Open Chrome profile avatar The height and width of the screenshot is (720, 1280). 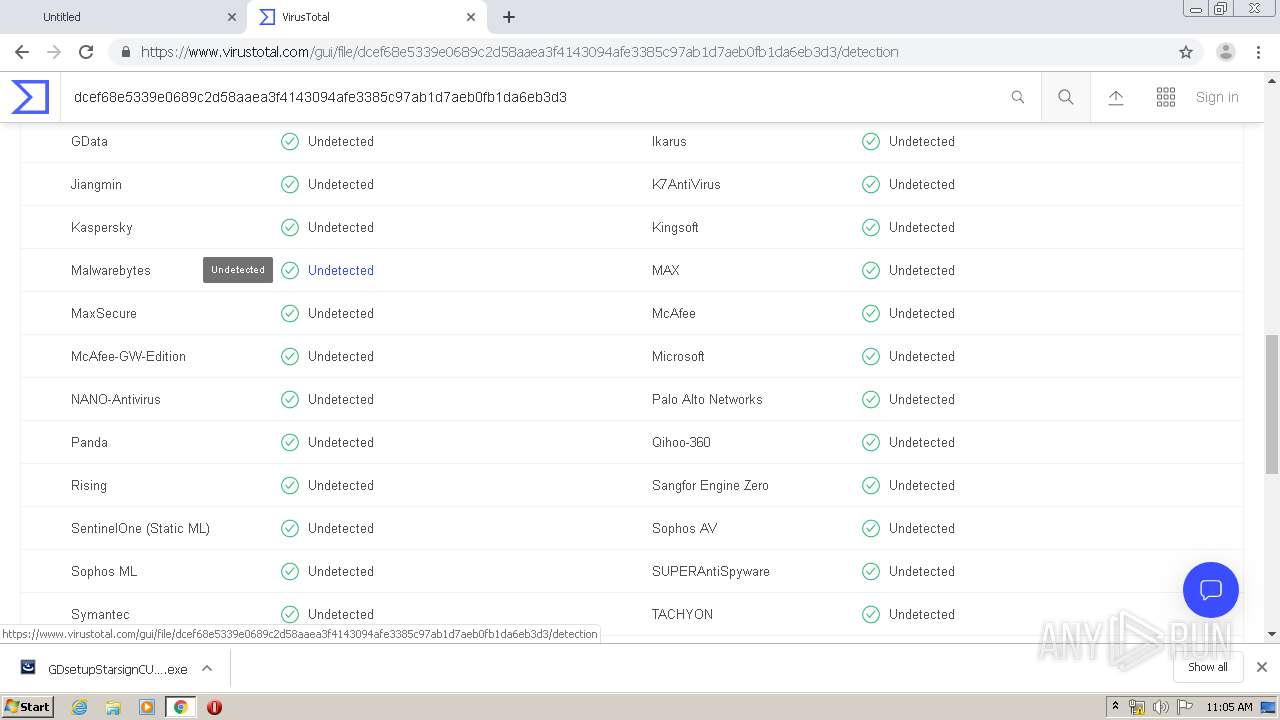coord(1226,52)
